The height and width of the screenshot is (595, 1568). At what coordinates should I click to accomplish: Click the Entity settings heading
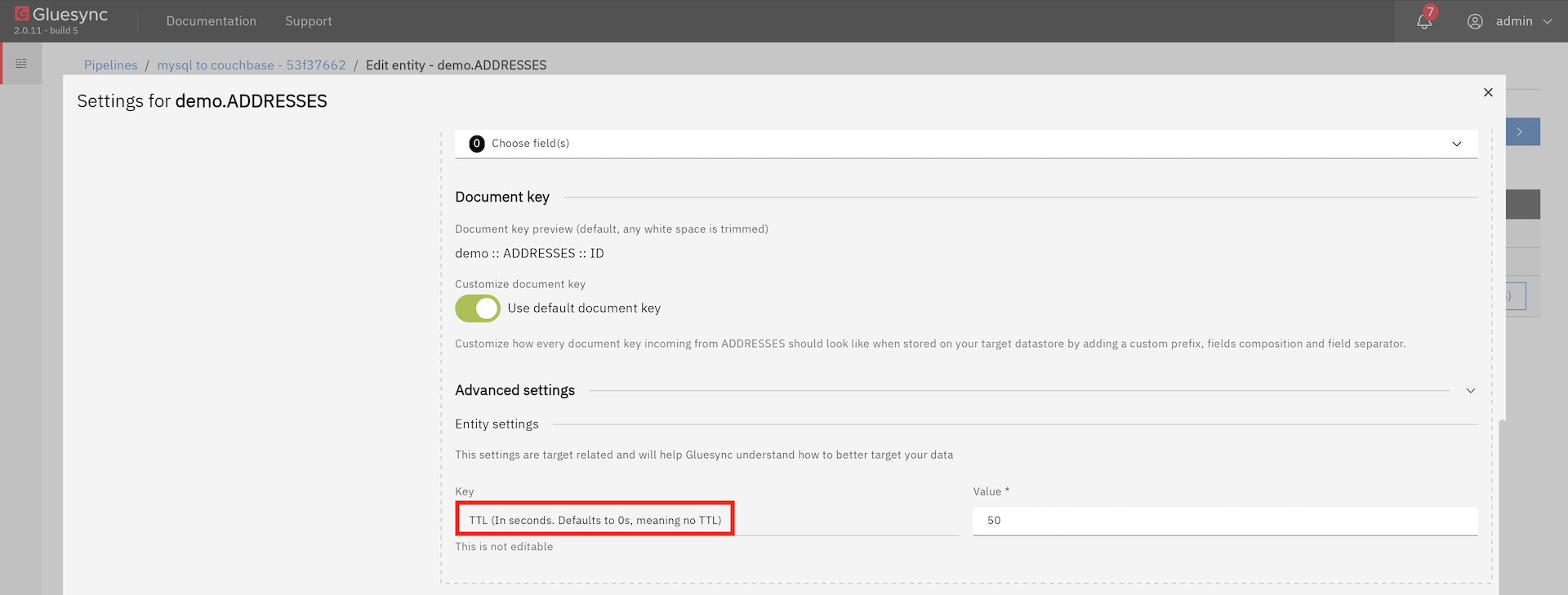pyautogui.click(x=497, y=424)
